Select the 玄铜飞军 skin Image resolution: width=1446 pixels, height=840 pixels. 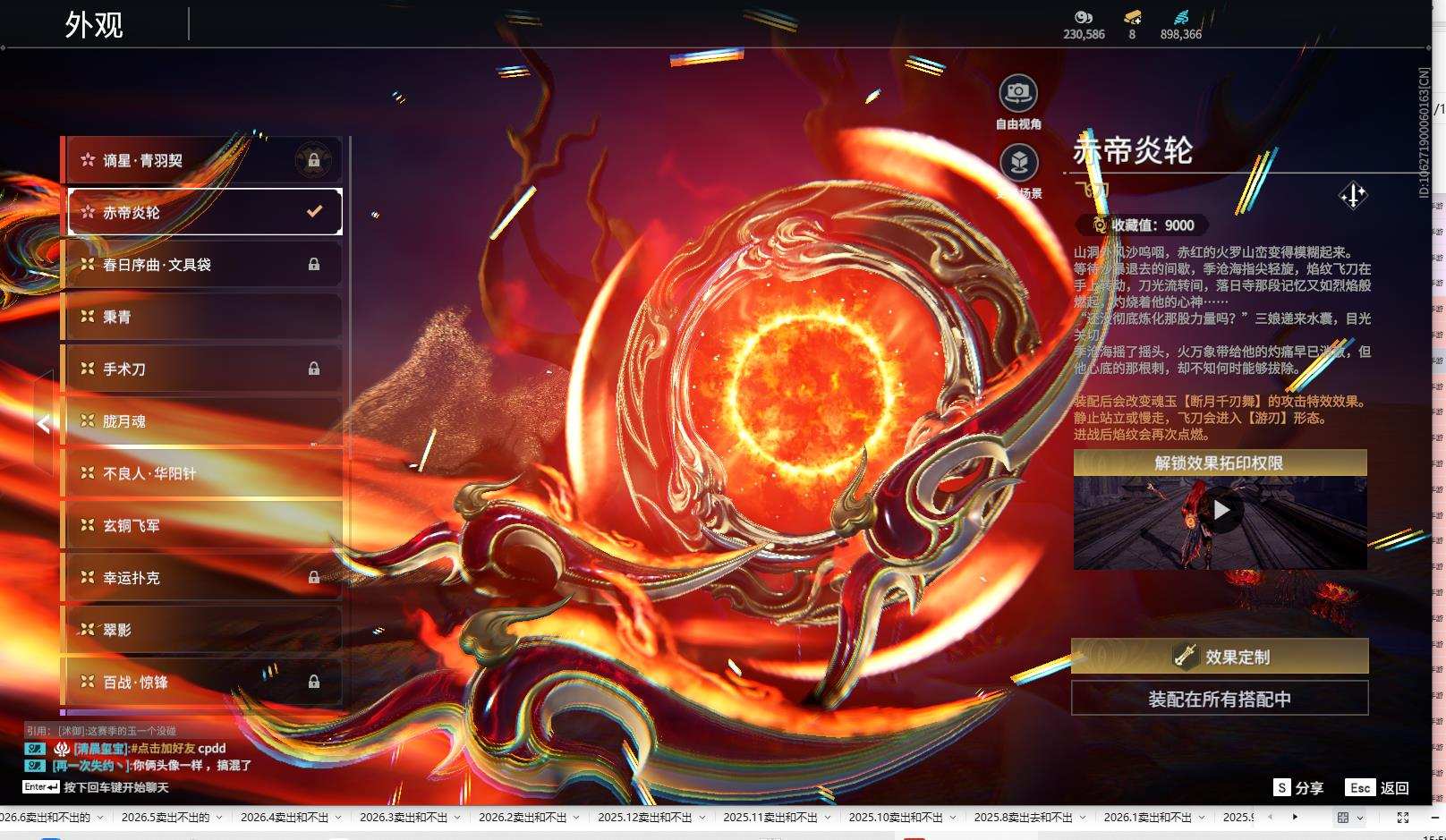204,525
